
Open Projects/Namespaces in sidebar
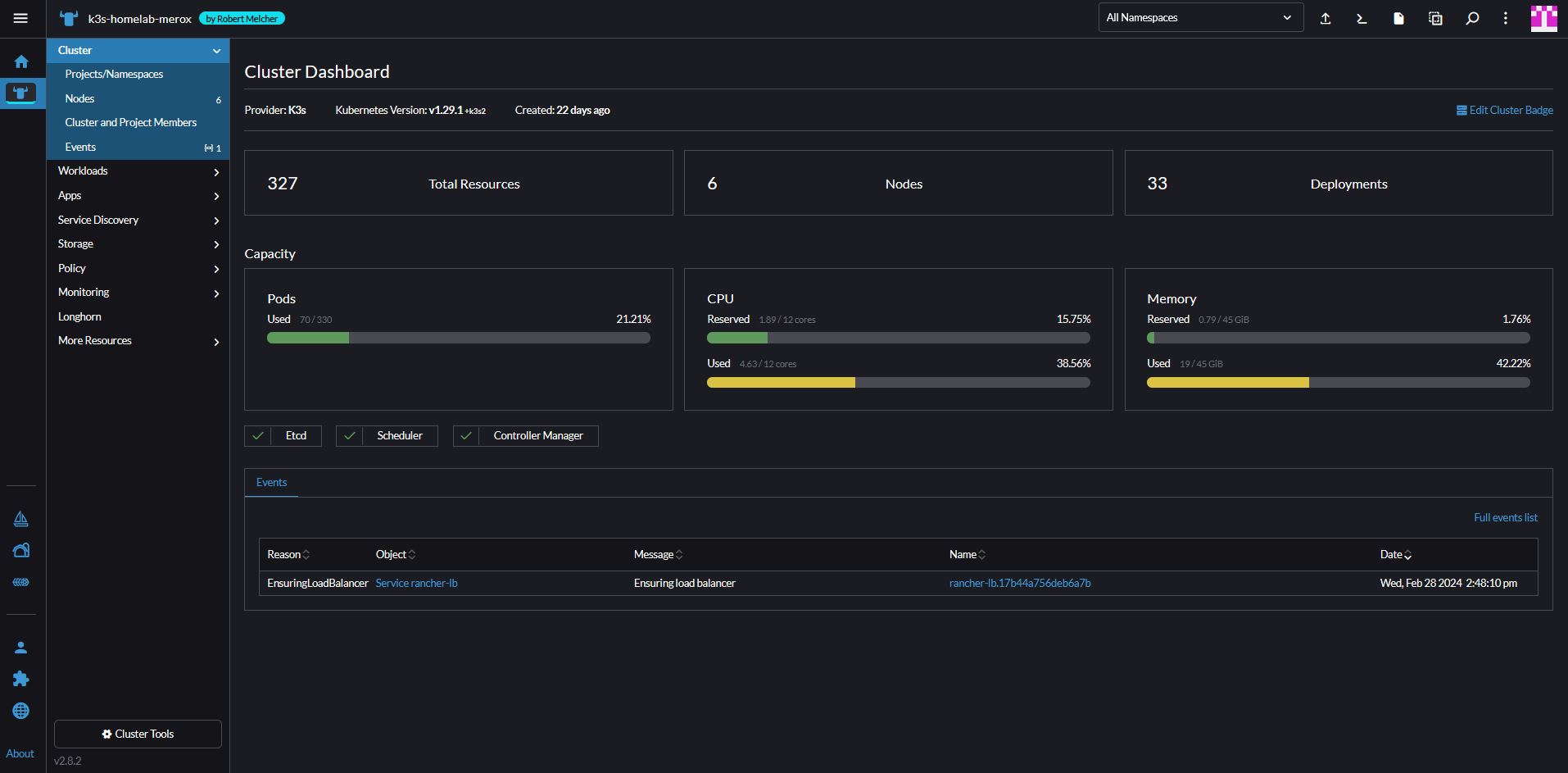138,75
